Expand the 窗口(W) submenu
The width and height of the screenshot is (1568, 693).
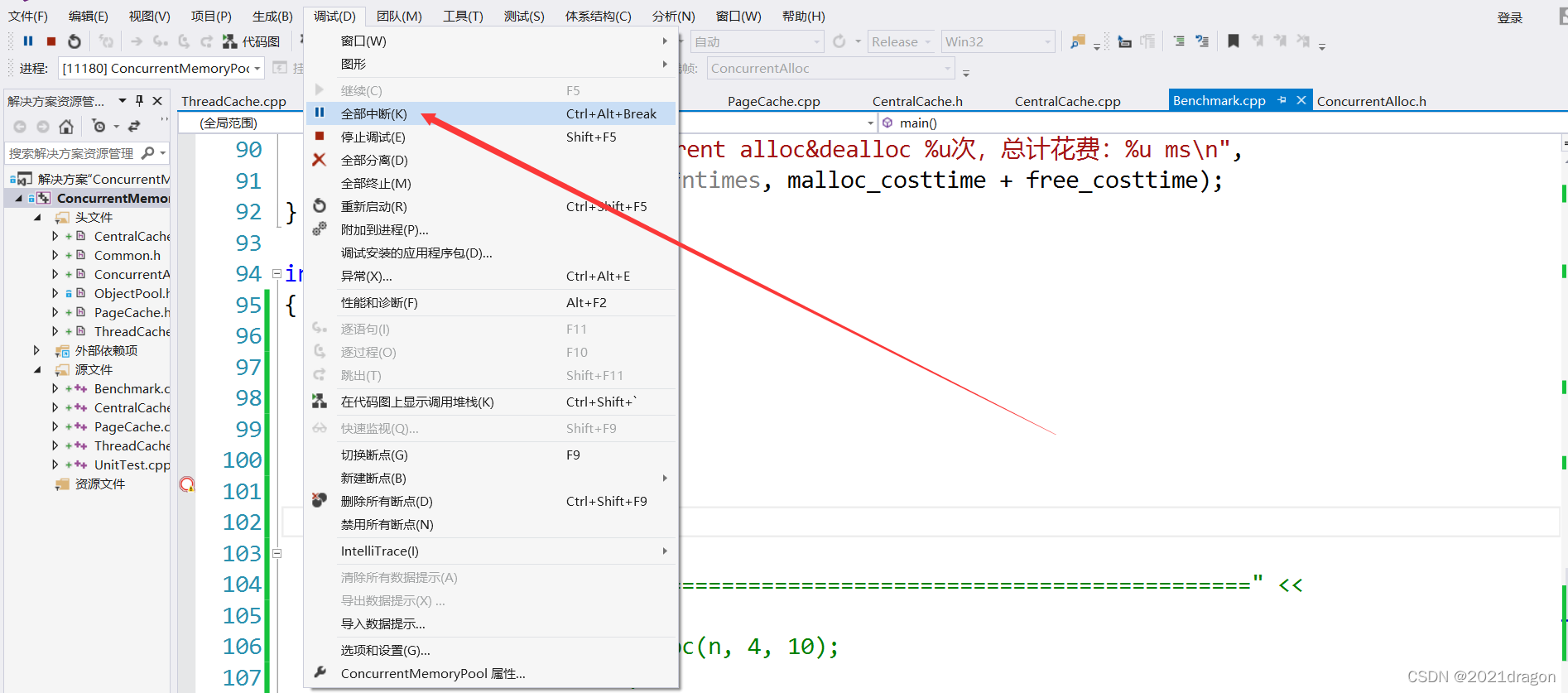491,41
